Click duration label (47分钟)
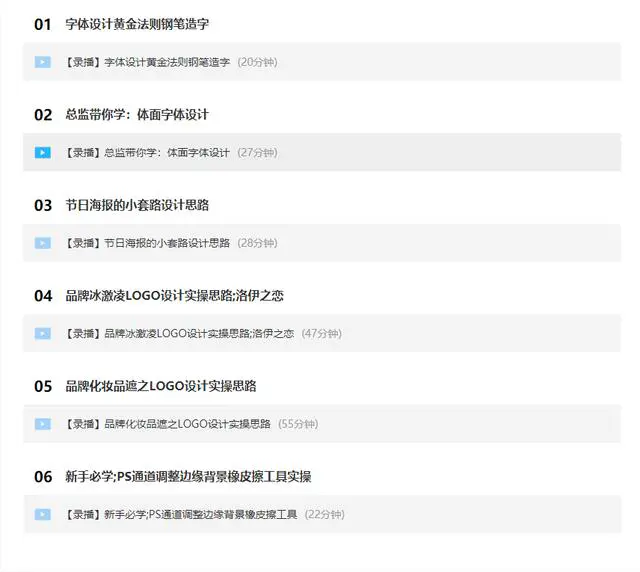This screenshot has height=572, width=640. click(x=322, y=334)
